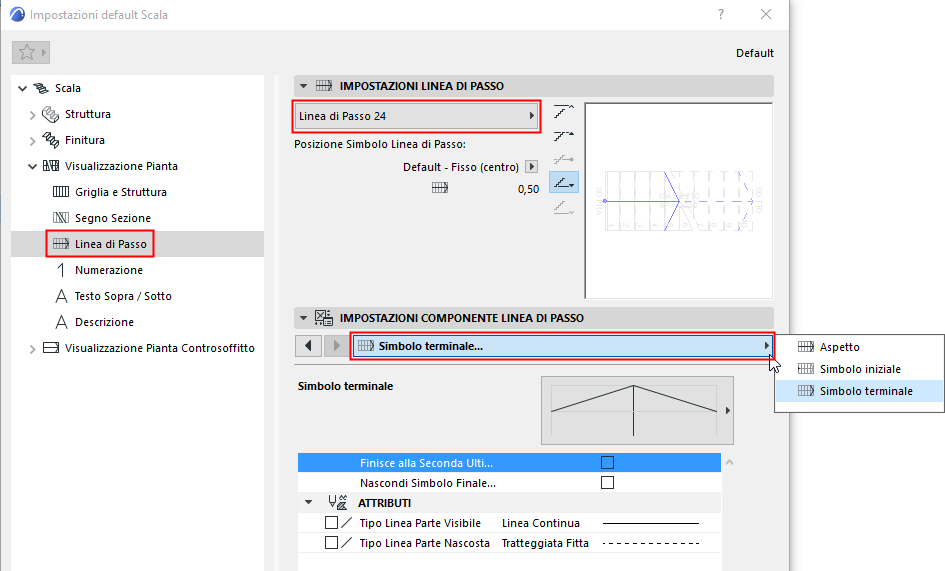Click the Segno Sezione icon
The width and height of the screenshot is (945, 571).
(x=61, y=218)
